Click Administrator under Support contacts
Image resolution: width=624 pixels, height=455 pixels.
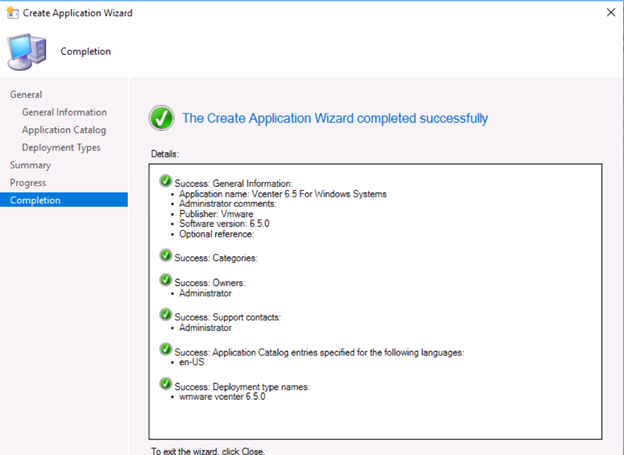click(205, 328)
